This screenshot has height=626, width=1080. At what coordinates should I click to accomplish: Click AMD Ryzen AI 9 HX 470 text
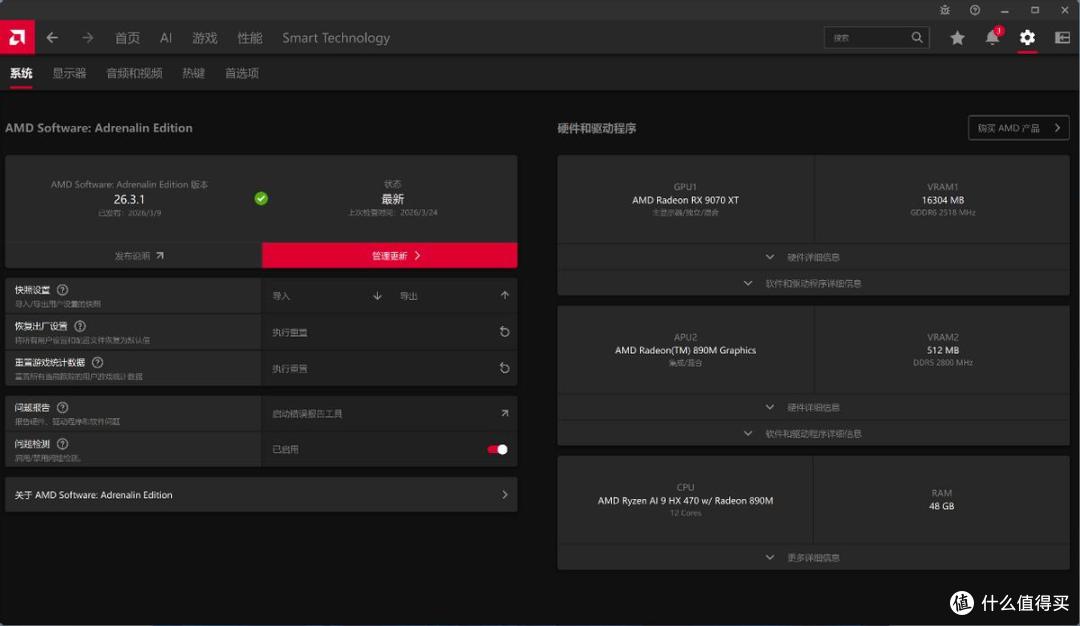(x=685, y=501)
